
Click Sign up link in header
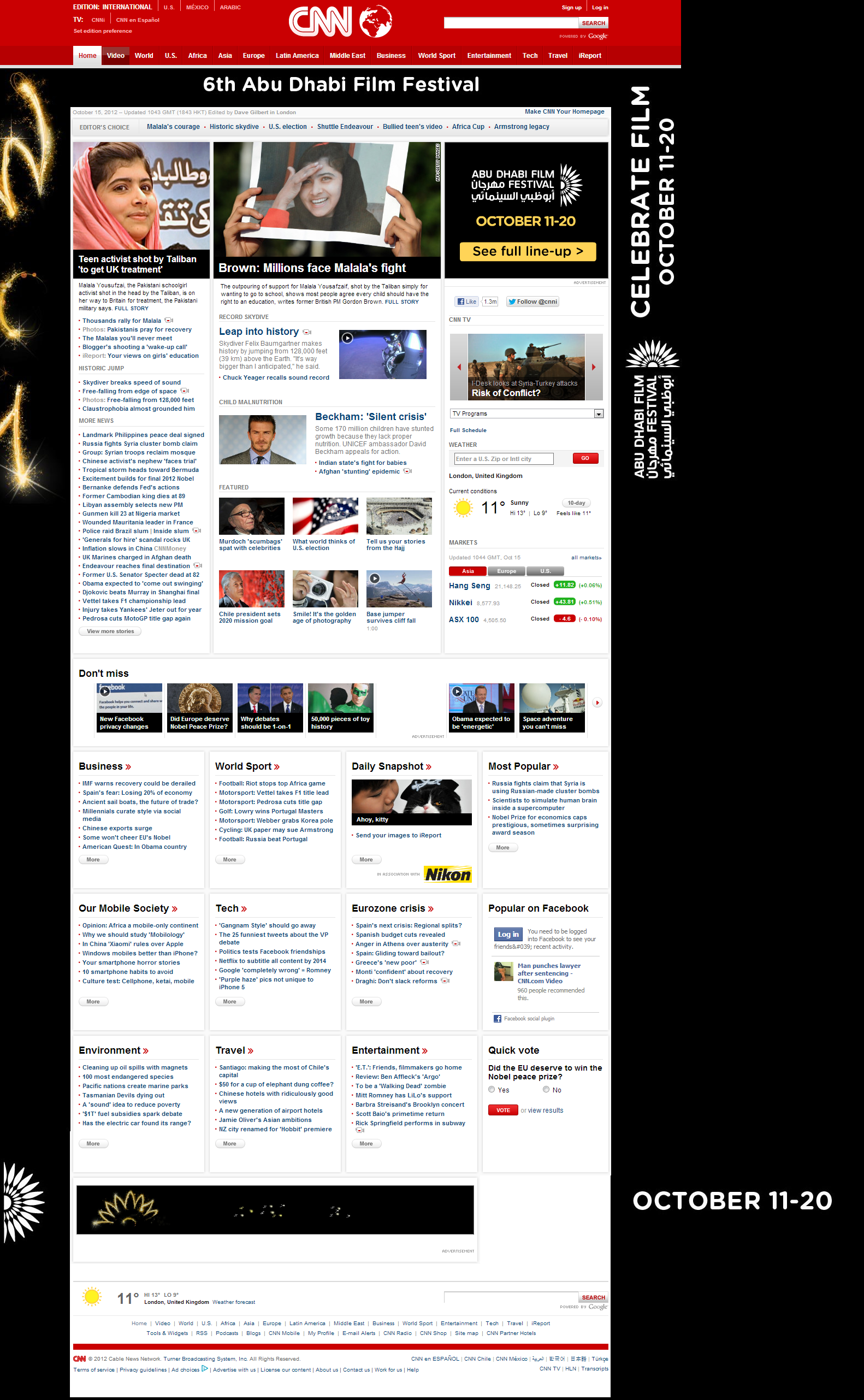click(x=571, y=8)
